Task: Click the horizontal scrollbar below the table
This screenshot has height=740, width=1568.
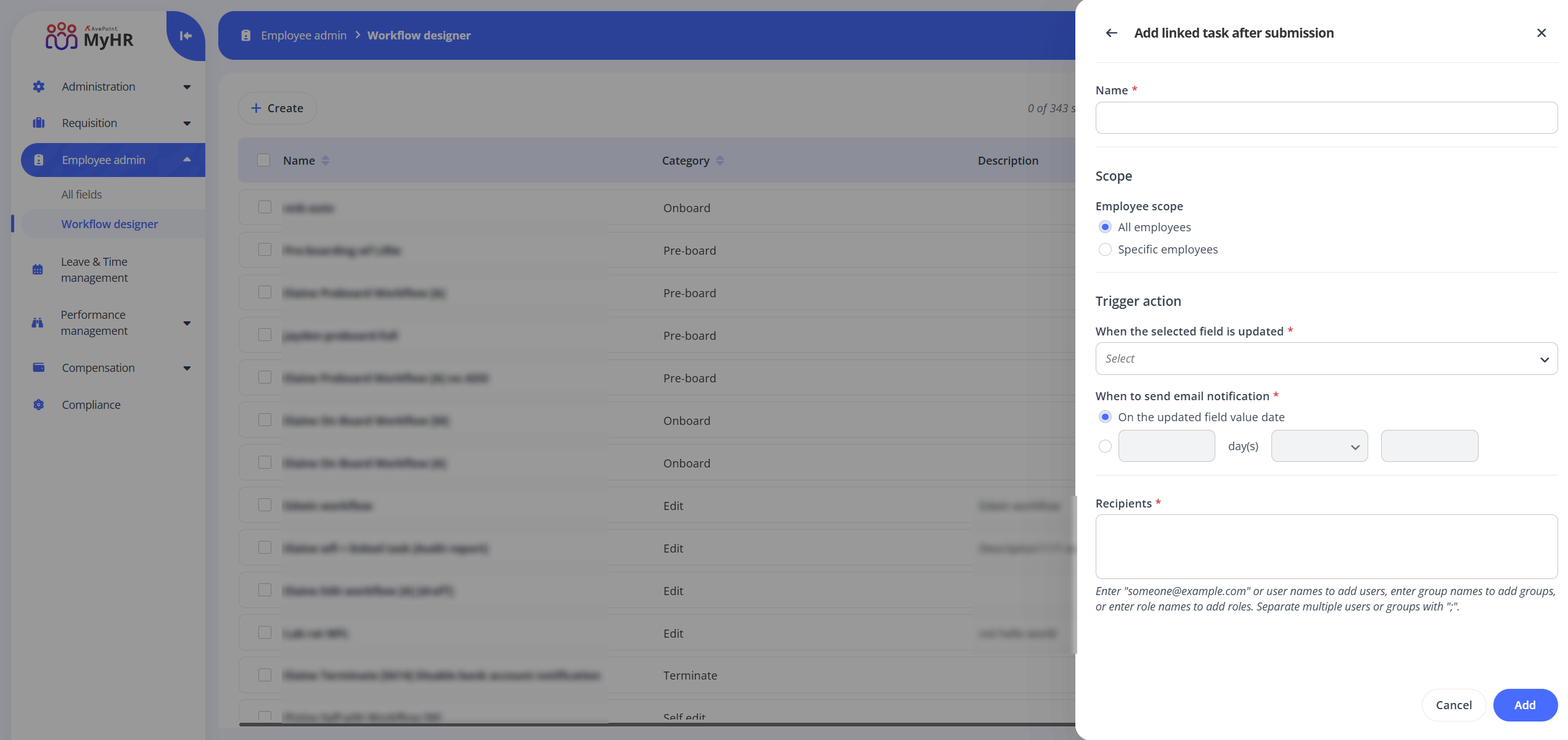Action: tap(657, 725)
